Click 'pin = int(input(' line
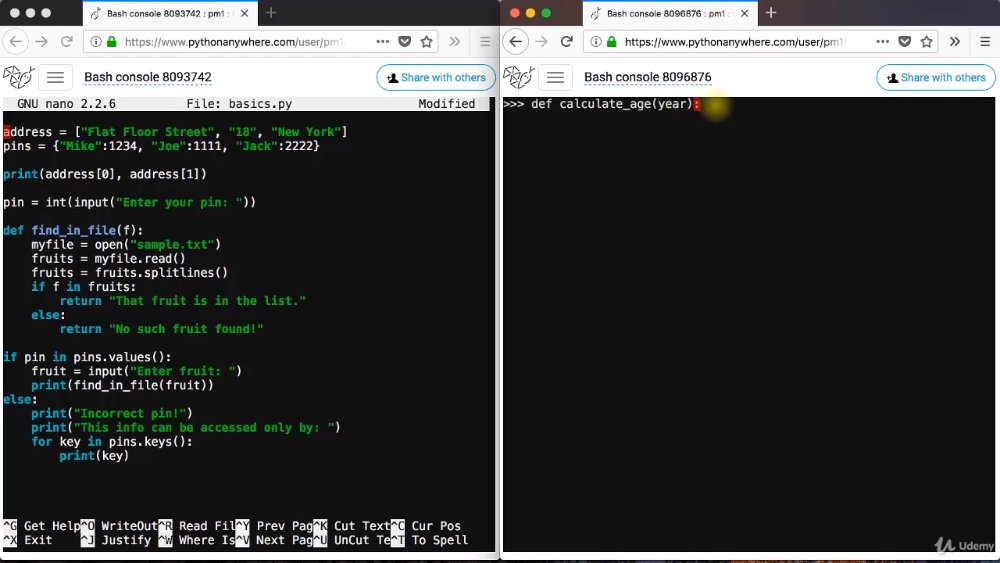1000x563 pixels. click(x=129, y=202)
